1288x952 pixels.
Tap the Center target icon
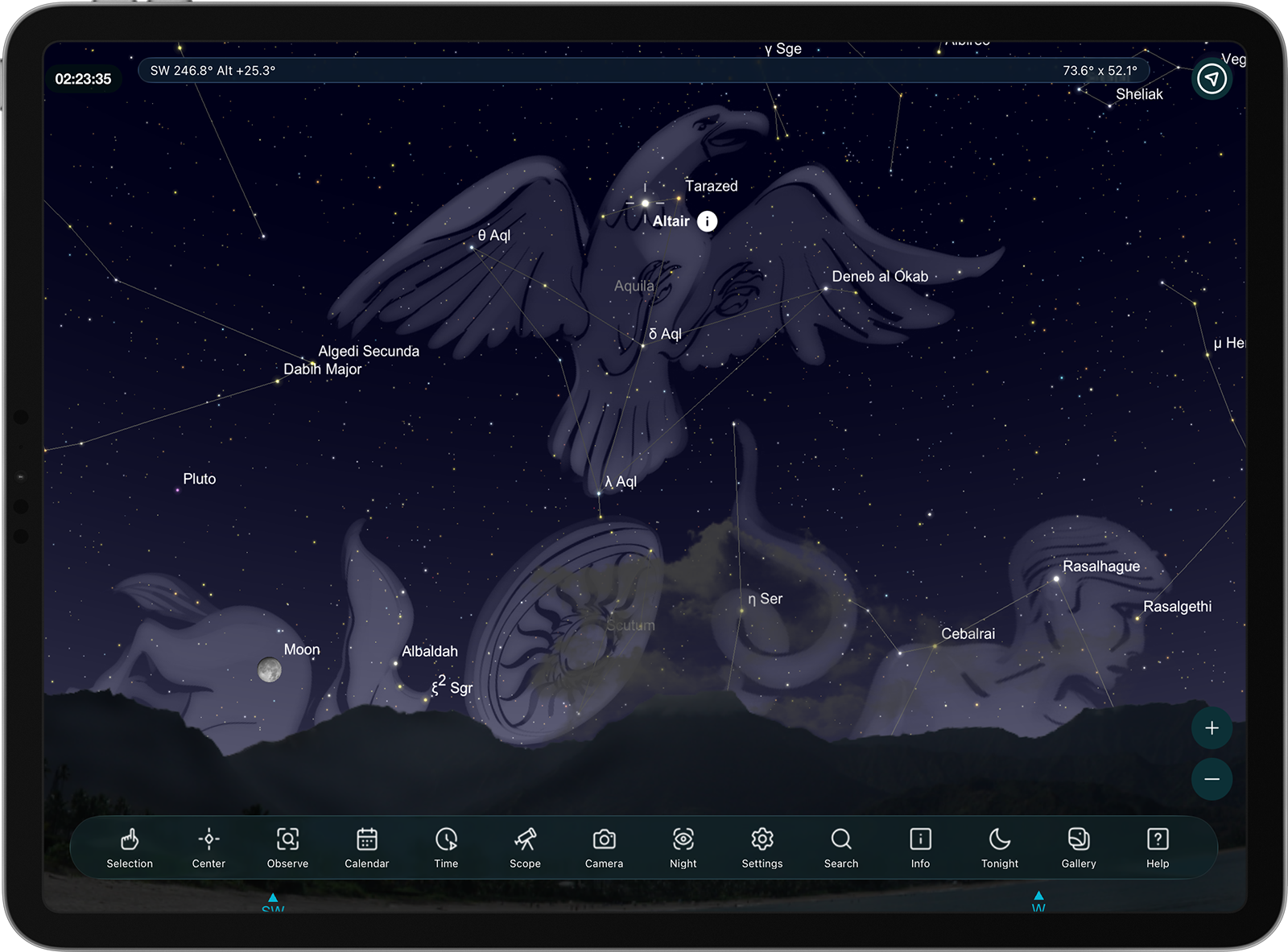(x=208, y=847)
